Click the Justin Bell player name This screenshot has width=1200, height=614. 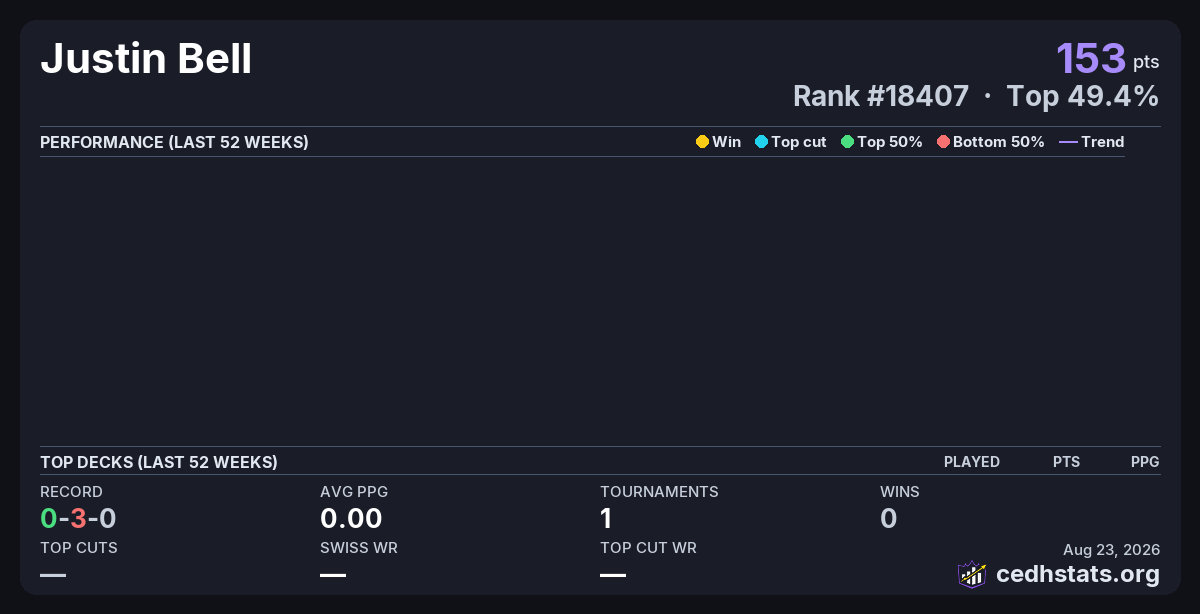(146, 59)
